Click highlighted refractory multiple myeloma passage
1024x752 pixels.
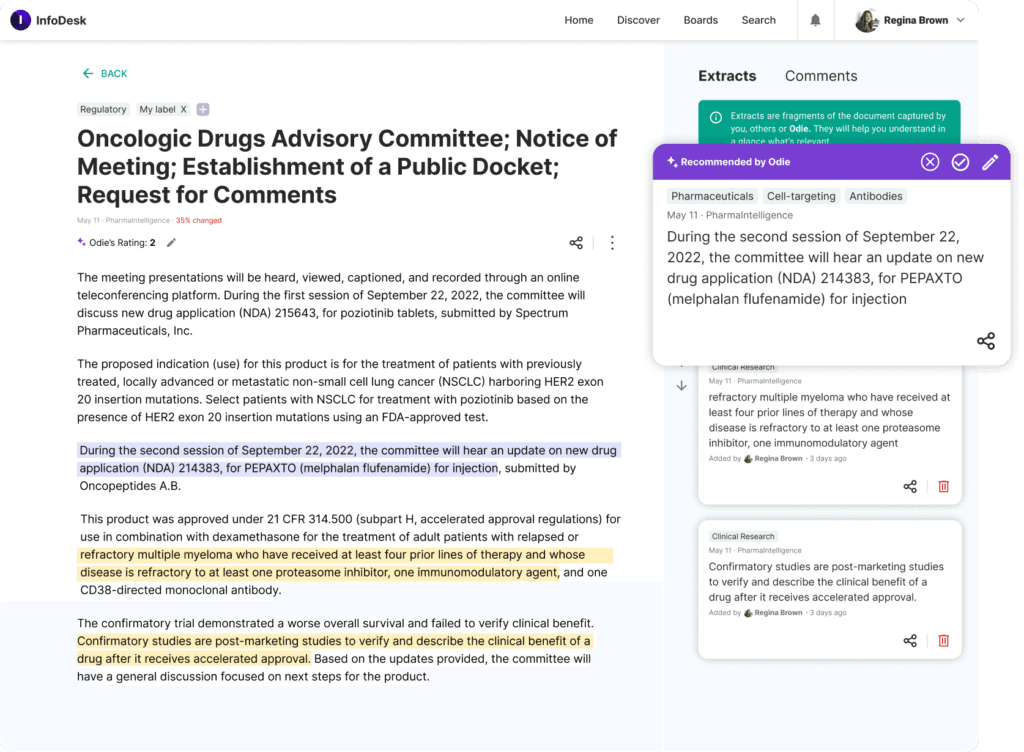tap(345, 564)
